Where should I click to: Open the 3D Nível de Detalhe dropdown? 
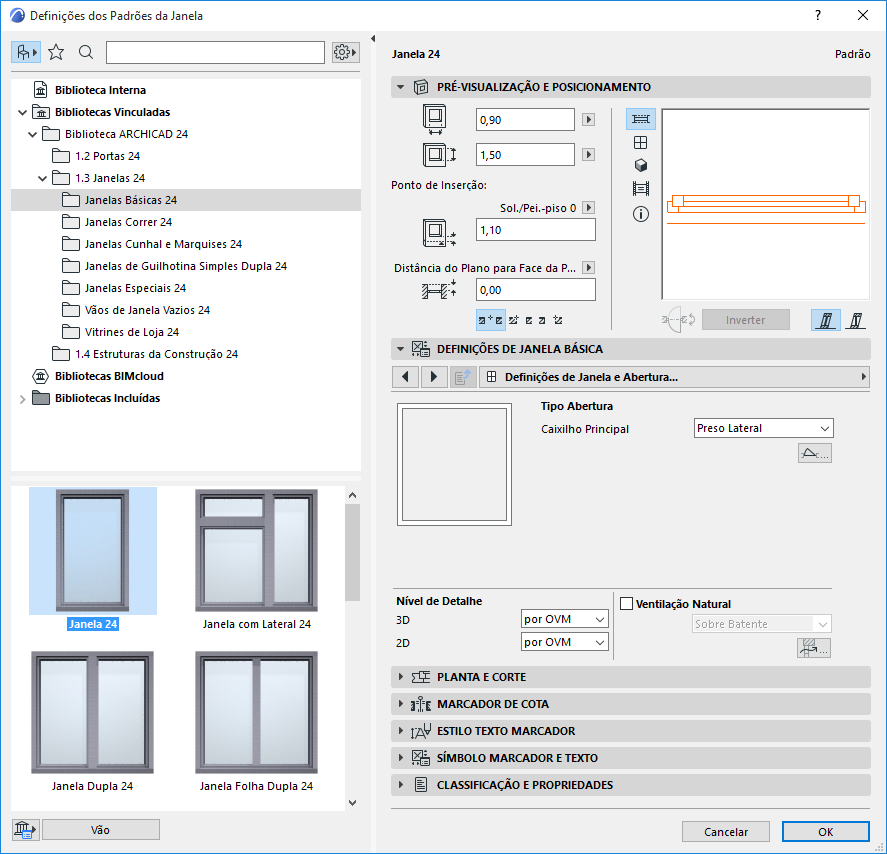565,619
